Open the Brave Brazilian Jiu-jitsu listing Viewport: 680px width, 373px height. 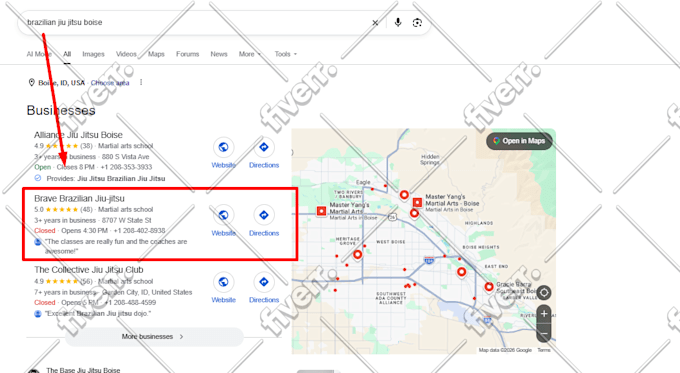[79, 199]
